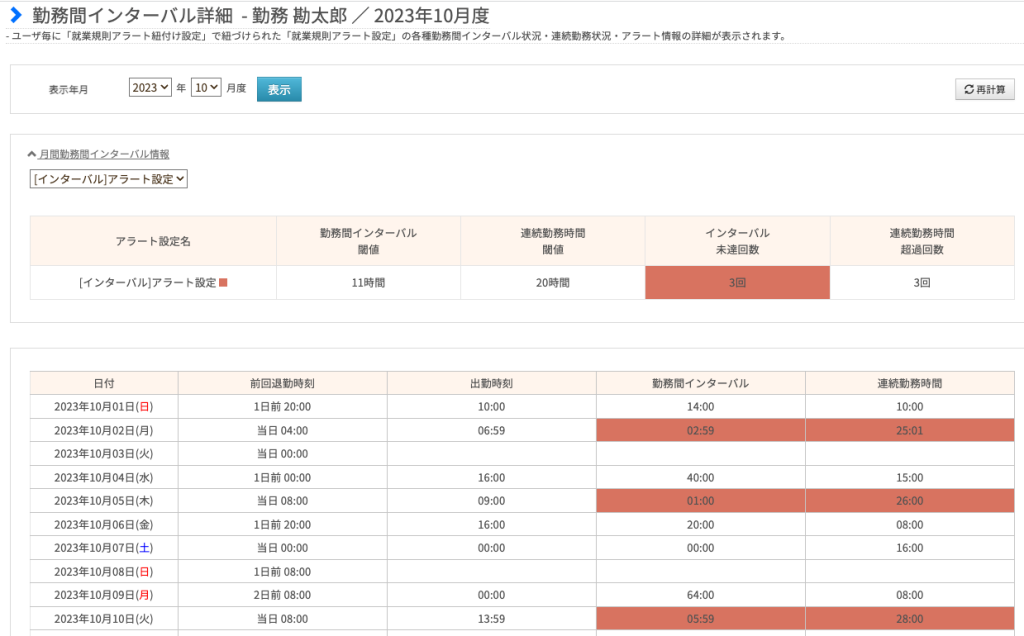Click the blue chevron icon beside page title
Viewport: 1024px width, 636px height.
coord(16,14)
